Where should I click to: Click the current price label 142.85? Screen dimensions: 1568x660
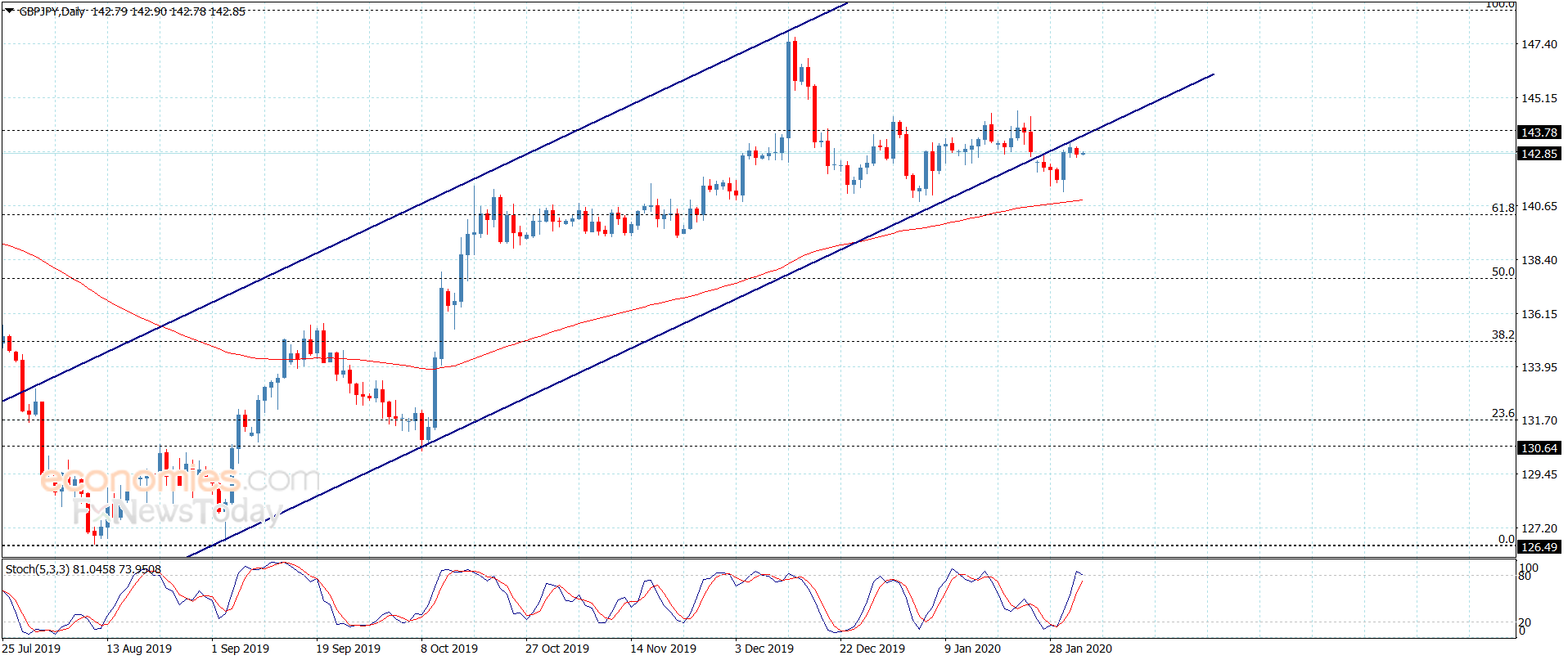pyautogui.click(x=1539, y=154)
